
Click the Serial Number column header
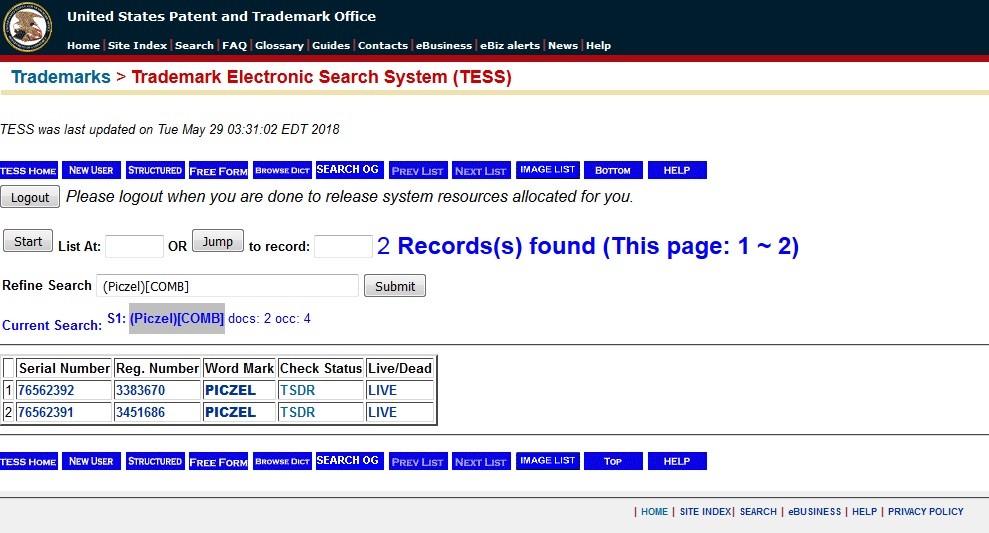(x=64, y=368)
